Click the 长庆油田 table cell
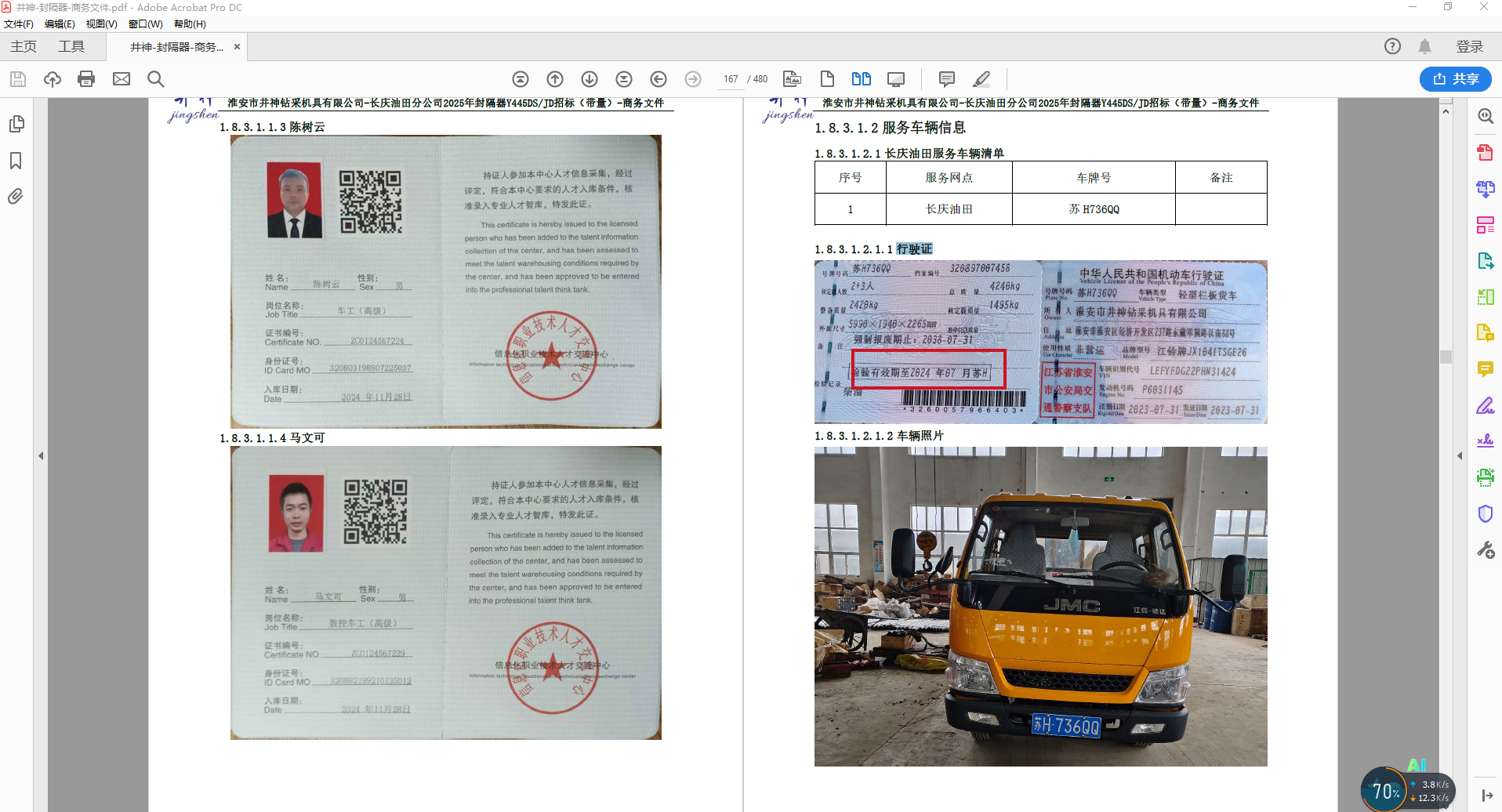 pyautogui.click(x=949, y=209)
